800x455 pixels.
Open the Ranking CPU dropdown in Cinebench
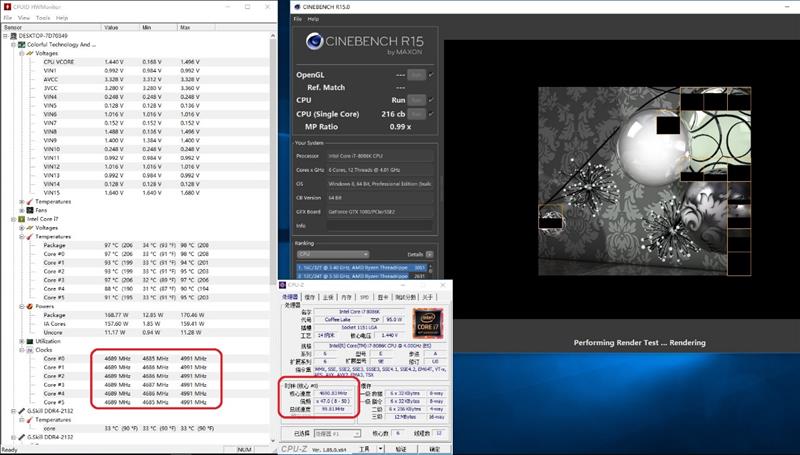[x=333, y=254]
